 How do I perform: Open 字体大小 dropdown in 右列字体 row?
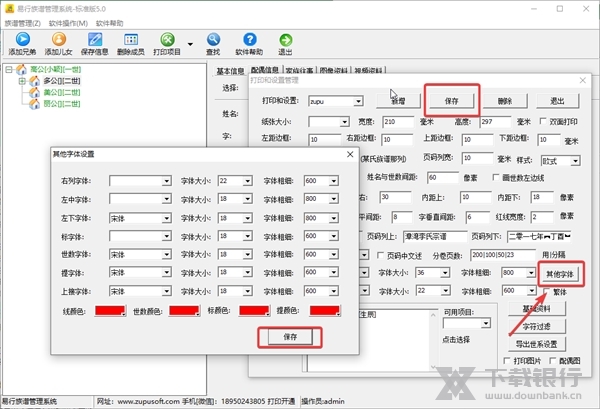coord(248,181)
